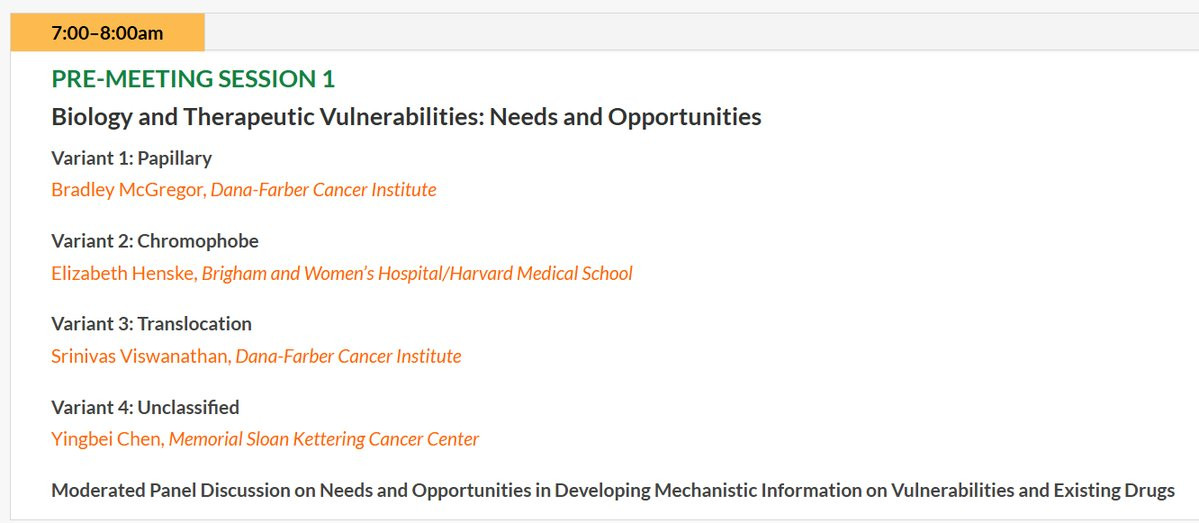The image size is (1199, 523).
Task: Open the PRE-MEETING SESSION 1 heading
Action: point(193,79)
